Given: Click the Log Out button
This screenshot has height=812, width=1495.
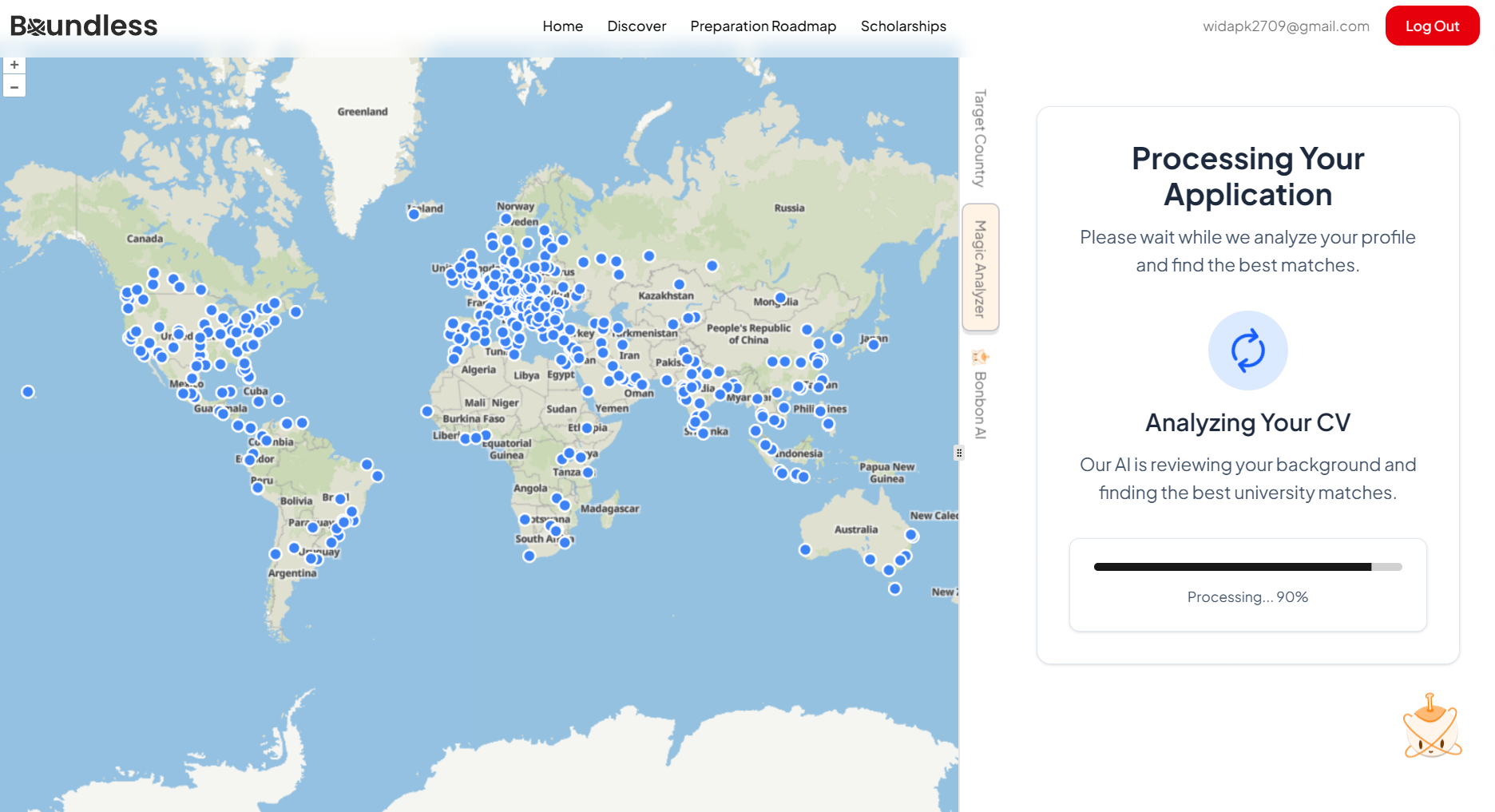Looking at the screenshot, I should [x=1432, y=26].
